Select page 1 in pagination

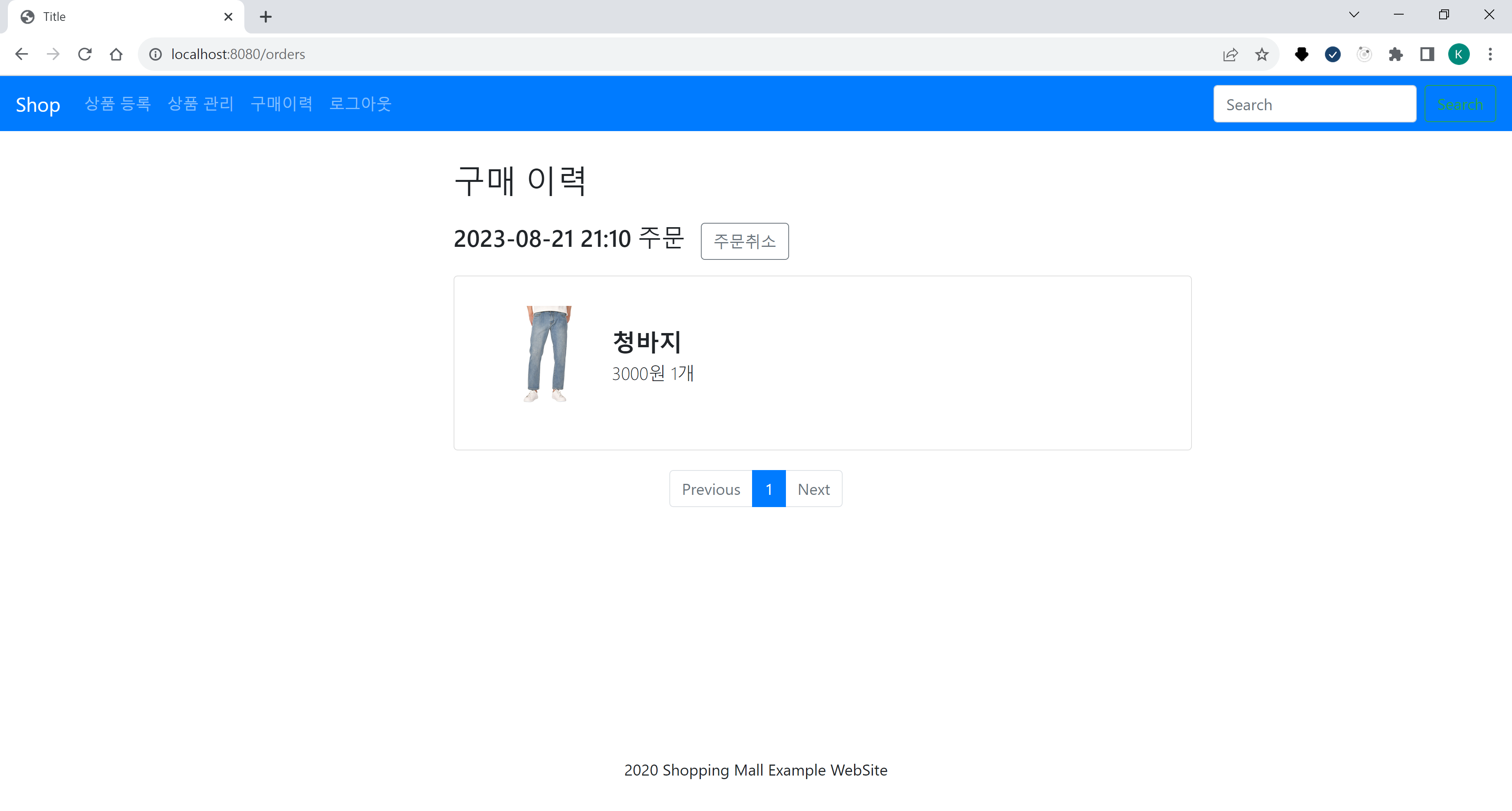click(x=768, y=488)
